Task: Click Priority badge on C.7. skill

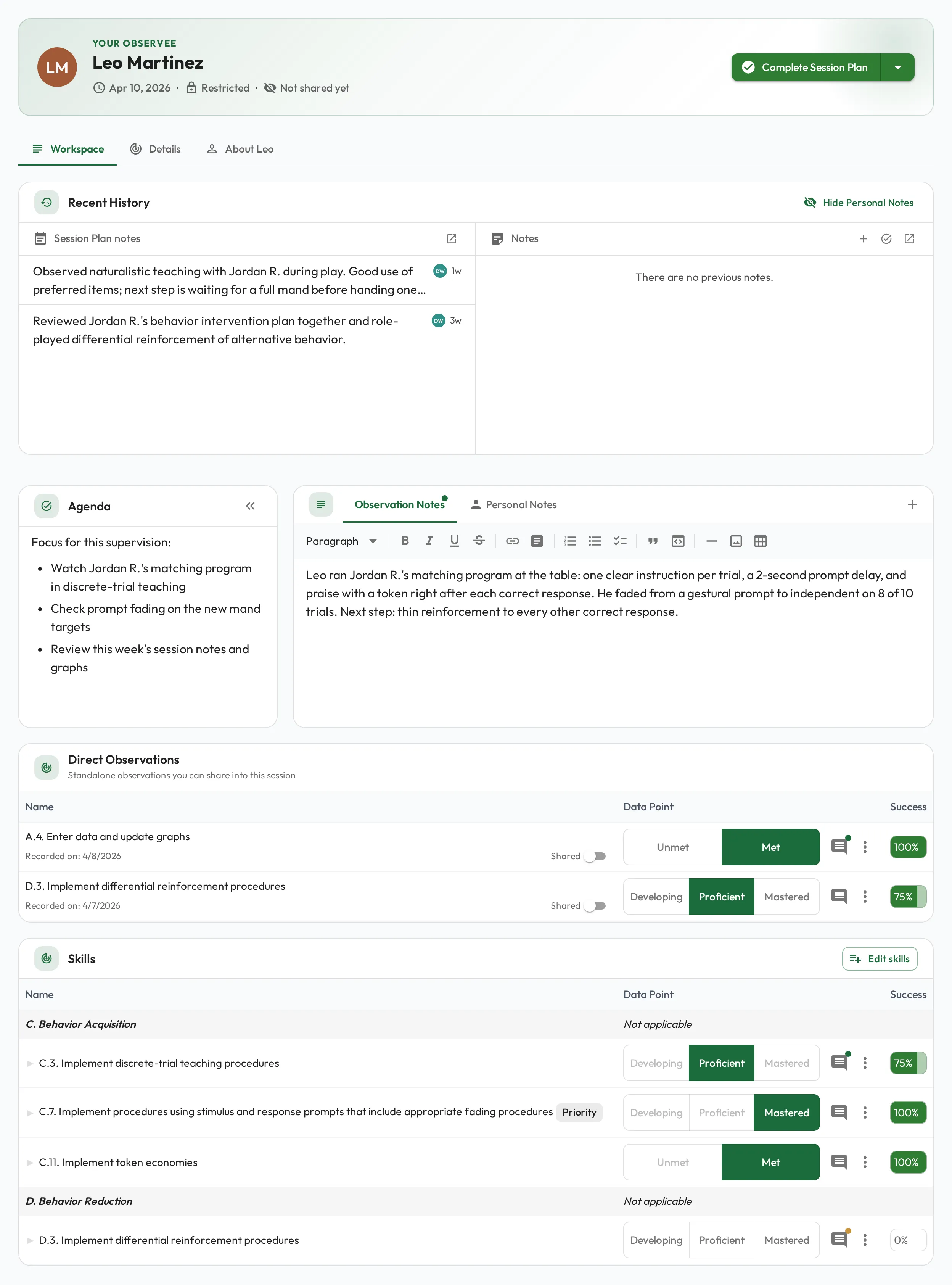Action: click(579, 1112)
